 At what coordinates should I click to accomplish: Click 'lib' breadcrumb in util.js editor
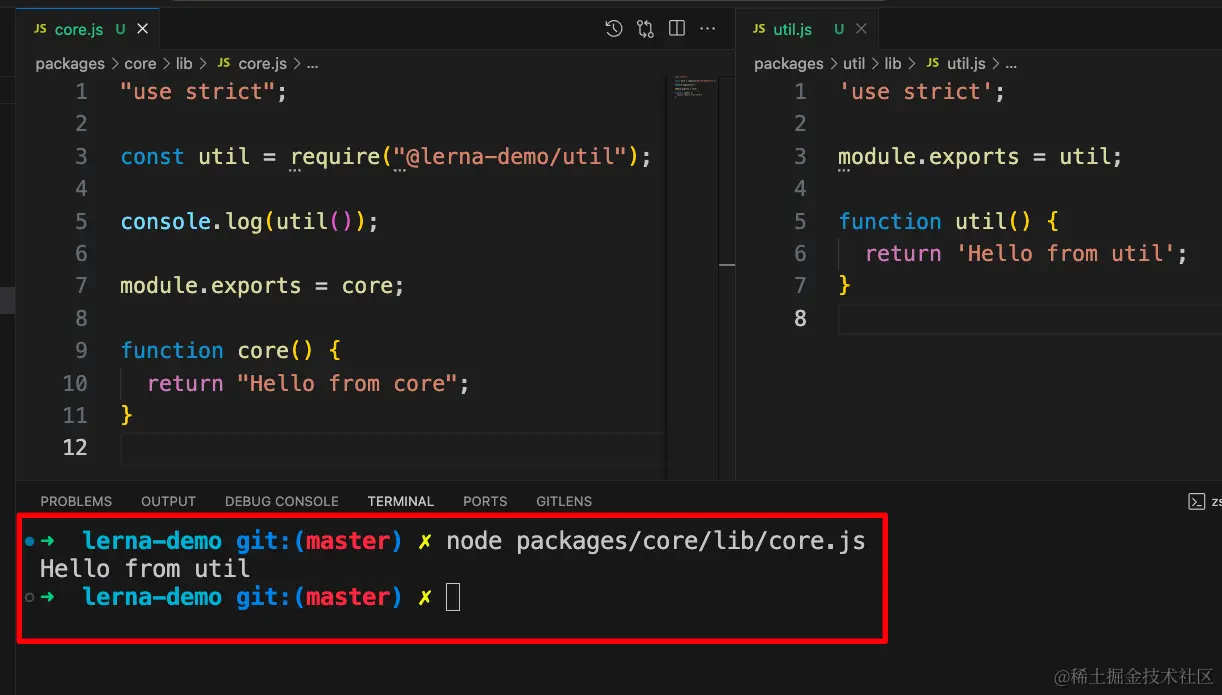tap(893, 63)
